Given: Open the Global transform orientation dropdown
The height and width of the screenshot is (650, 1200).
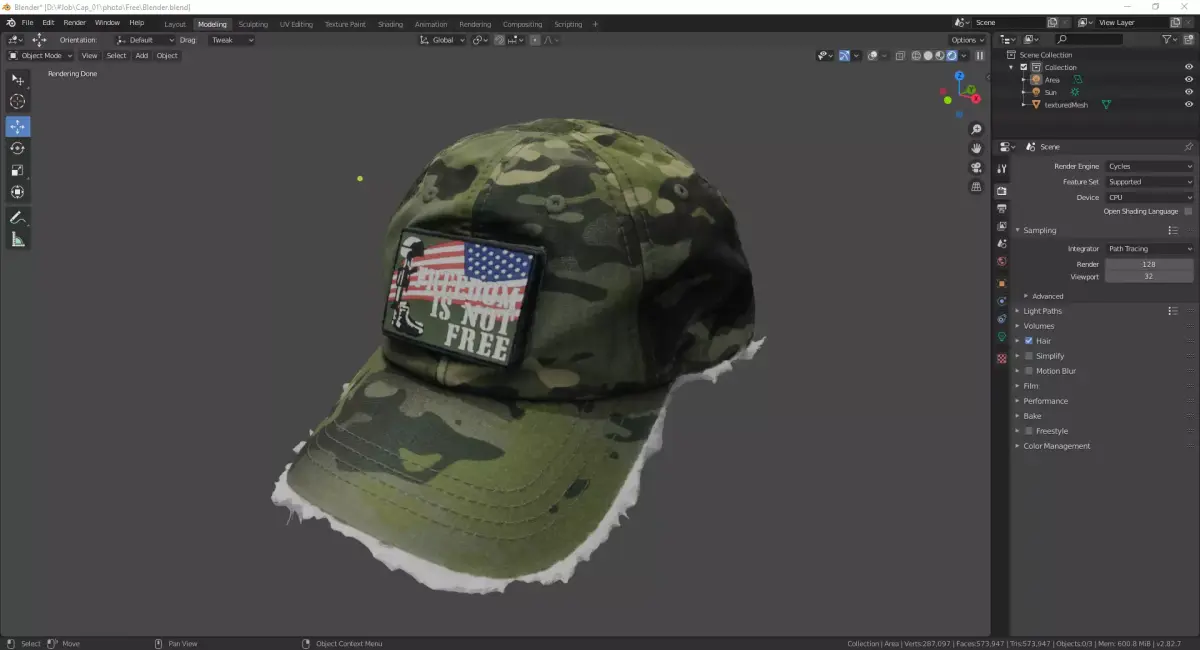Looking at the screenshot, I should tap(442, 40).
